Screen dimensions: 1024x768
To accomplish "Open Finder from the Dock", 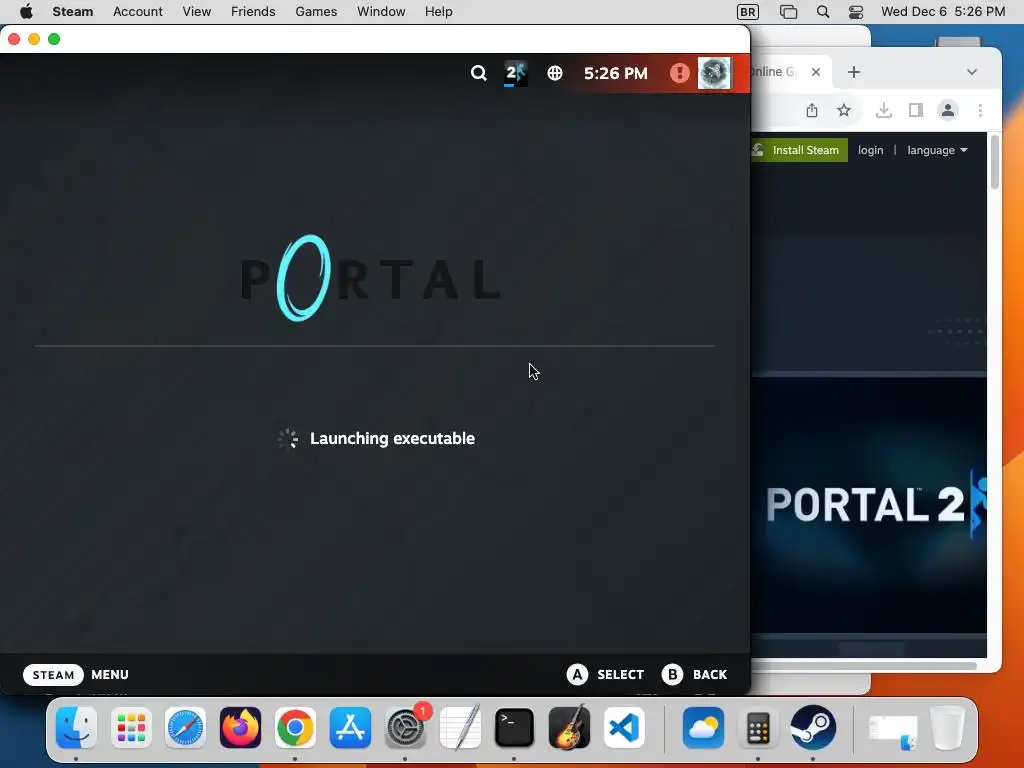I will (x=76, y=728).
